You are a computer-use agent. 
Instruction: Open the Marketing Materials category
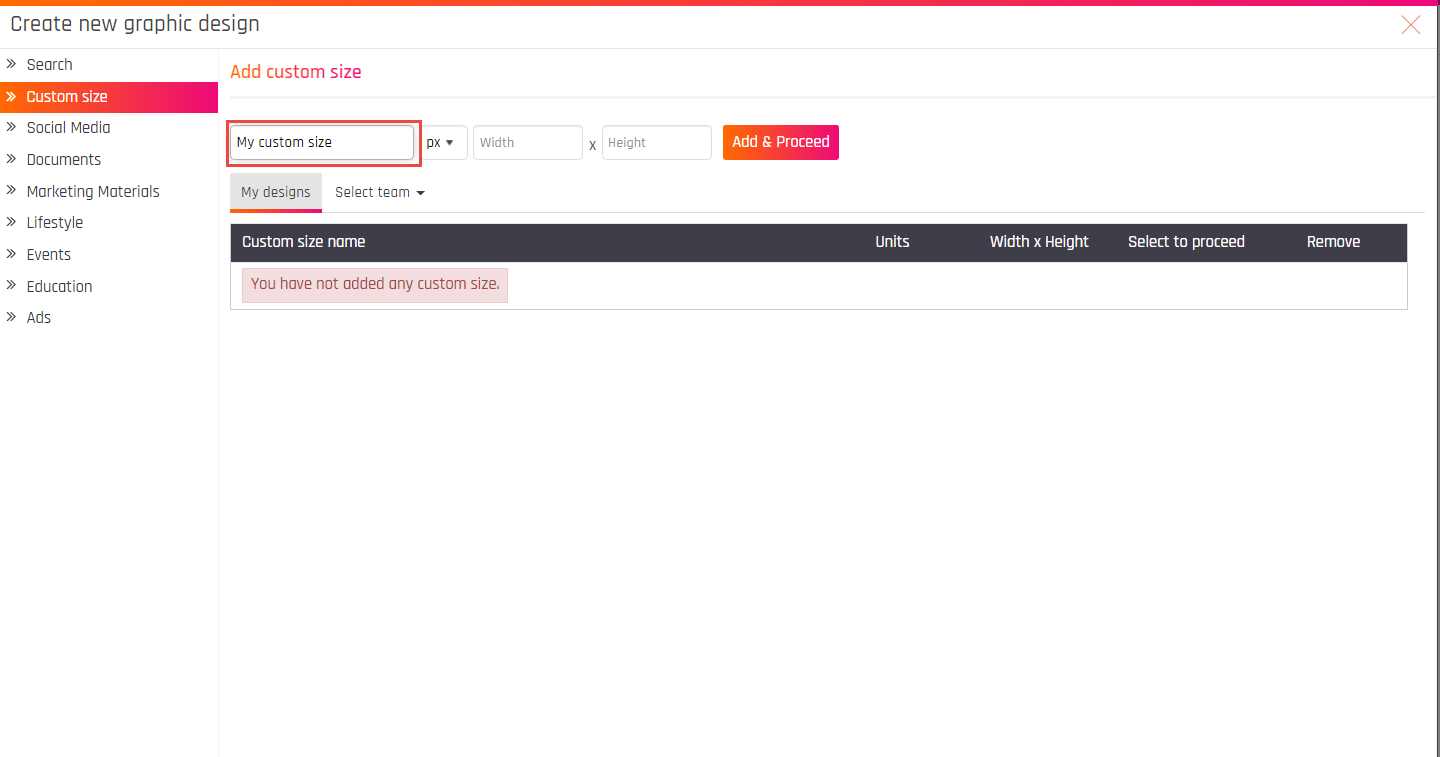click(x=109, y=191)
